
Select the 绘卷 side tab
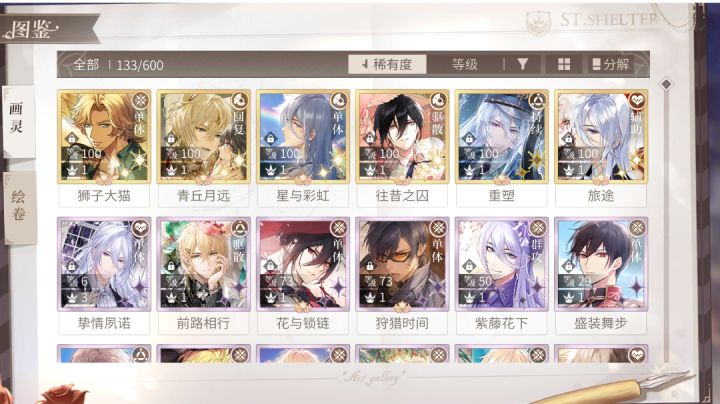pos(19,207)
